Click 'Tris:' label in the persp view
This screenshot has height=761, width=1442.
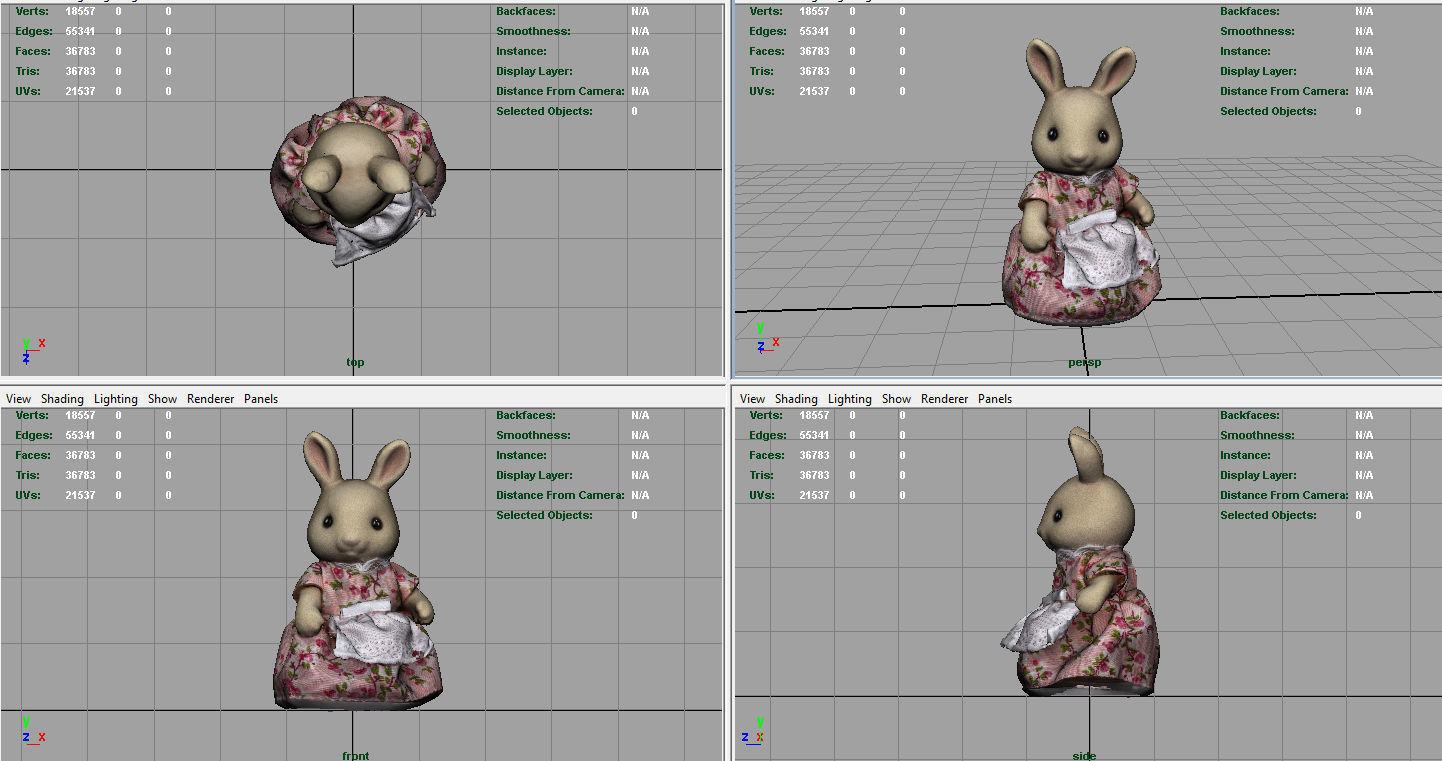(x=761, y=71)
